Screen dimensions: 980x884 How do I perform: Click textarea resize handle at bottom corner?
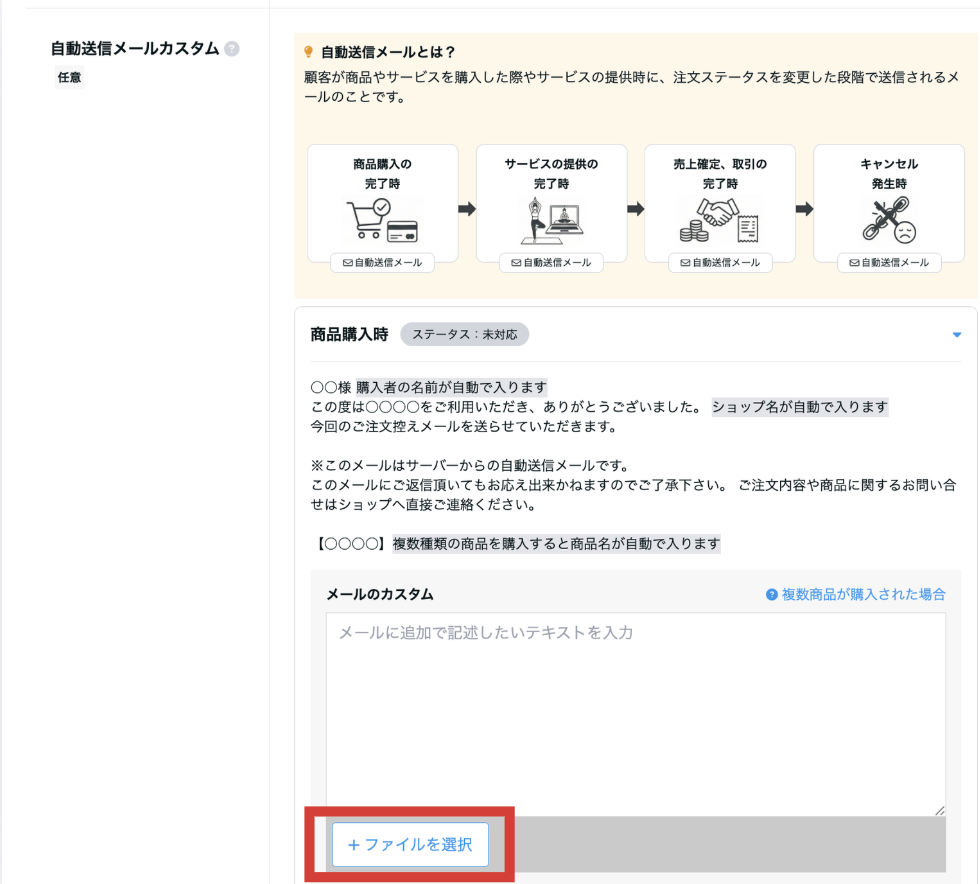click(939, 810)
